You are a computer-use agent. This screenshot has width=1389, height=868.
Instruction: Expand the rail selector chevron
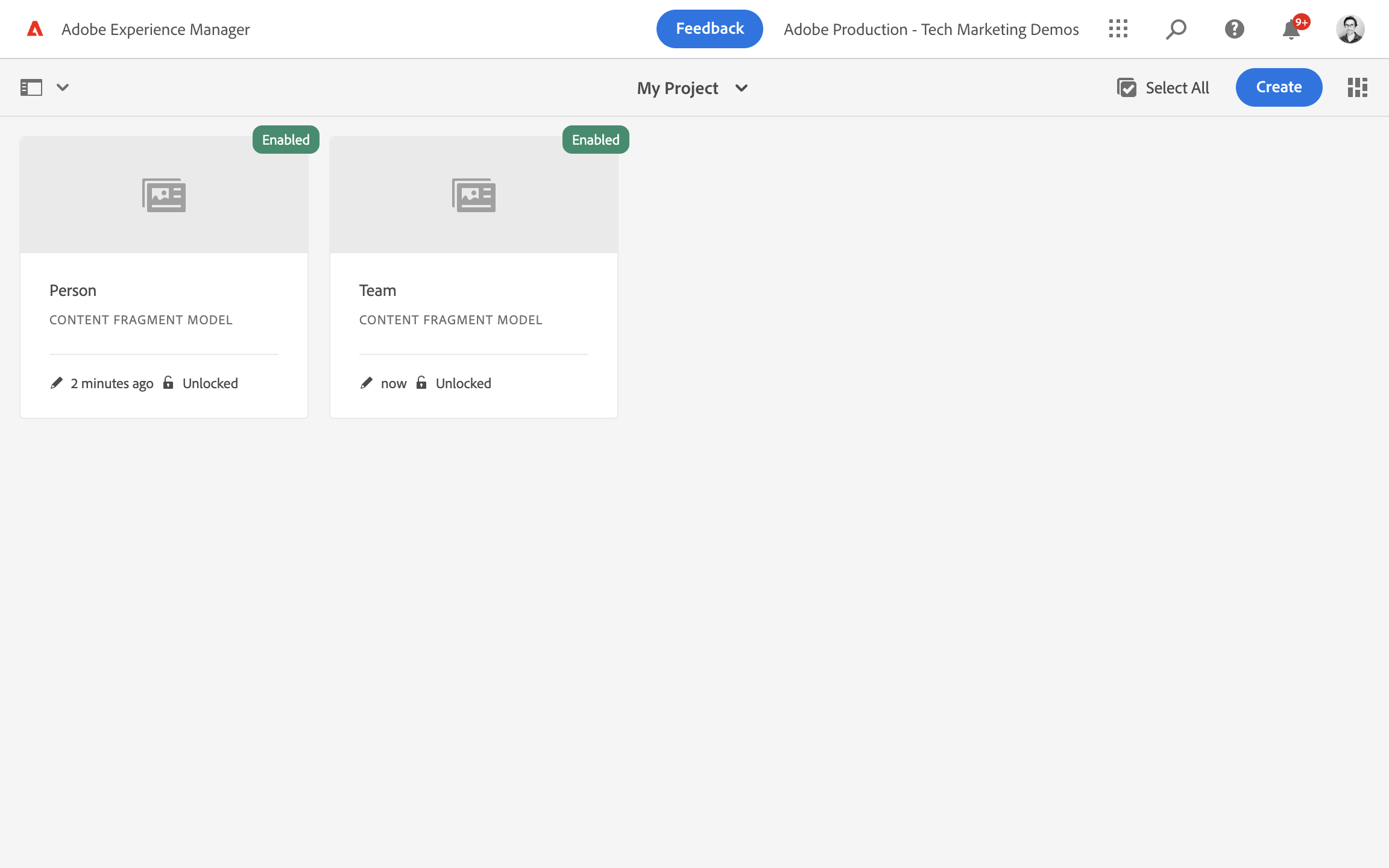point(63,87)
